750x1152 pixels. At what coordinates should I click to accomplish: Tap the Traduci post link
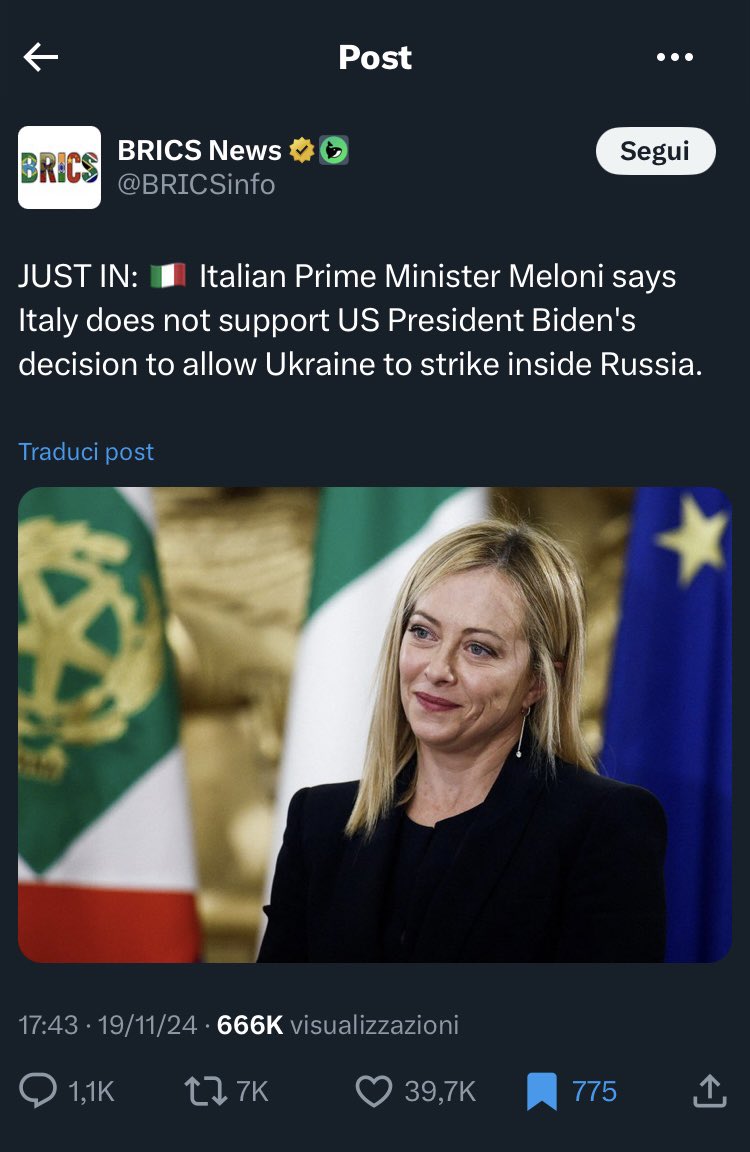[86, 451]
